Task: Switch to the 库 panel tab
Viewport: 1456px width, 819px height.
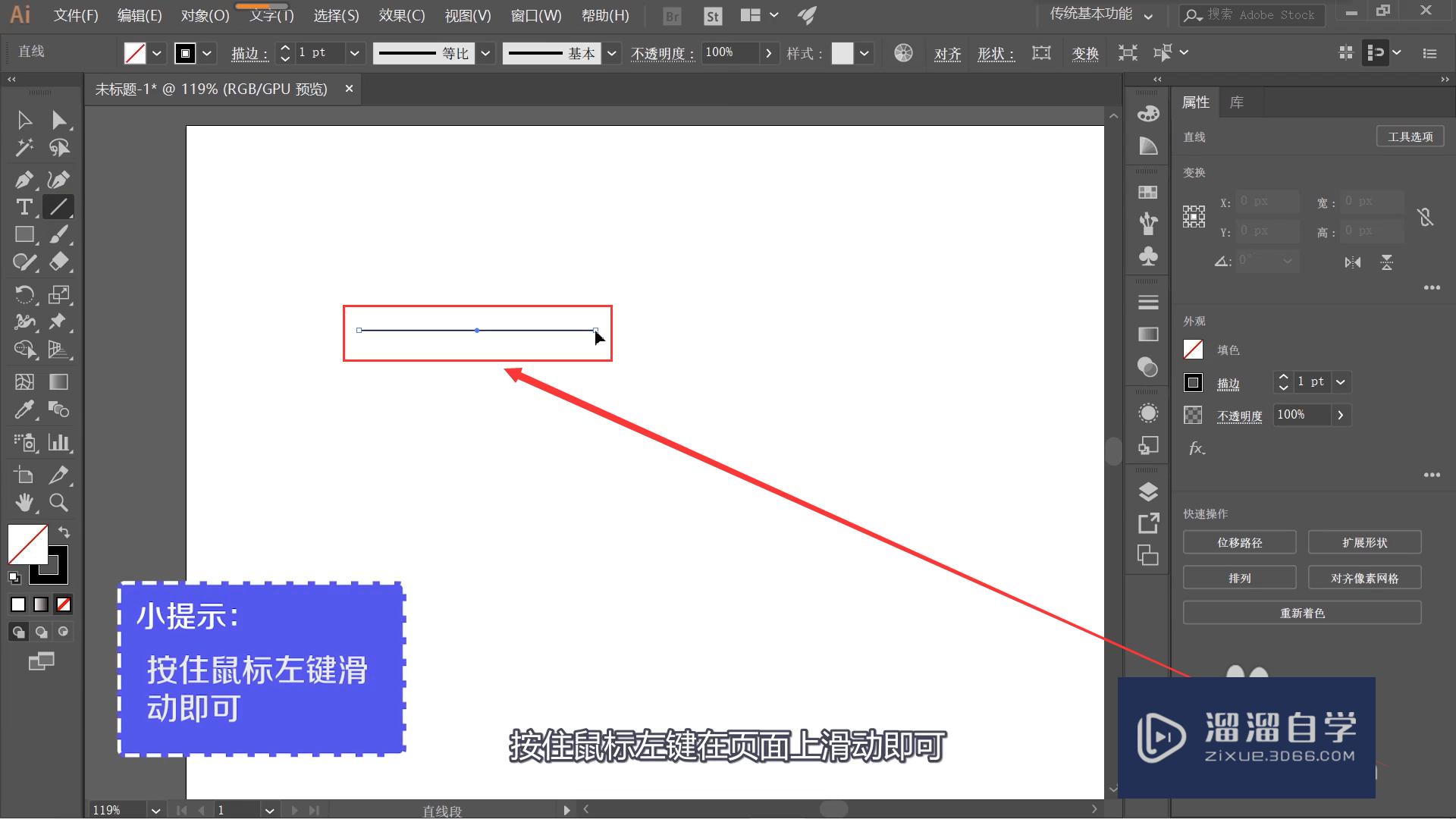Action: point(1238,102)
